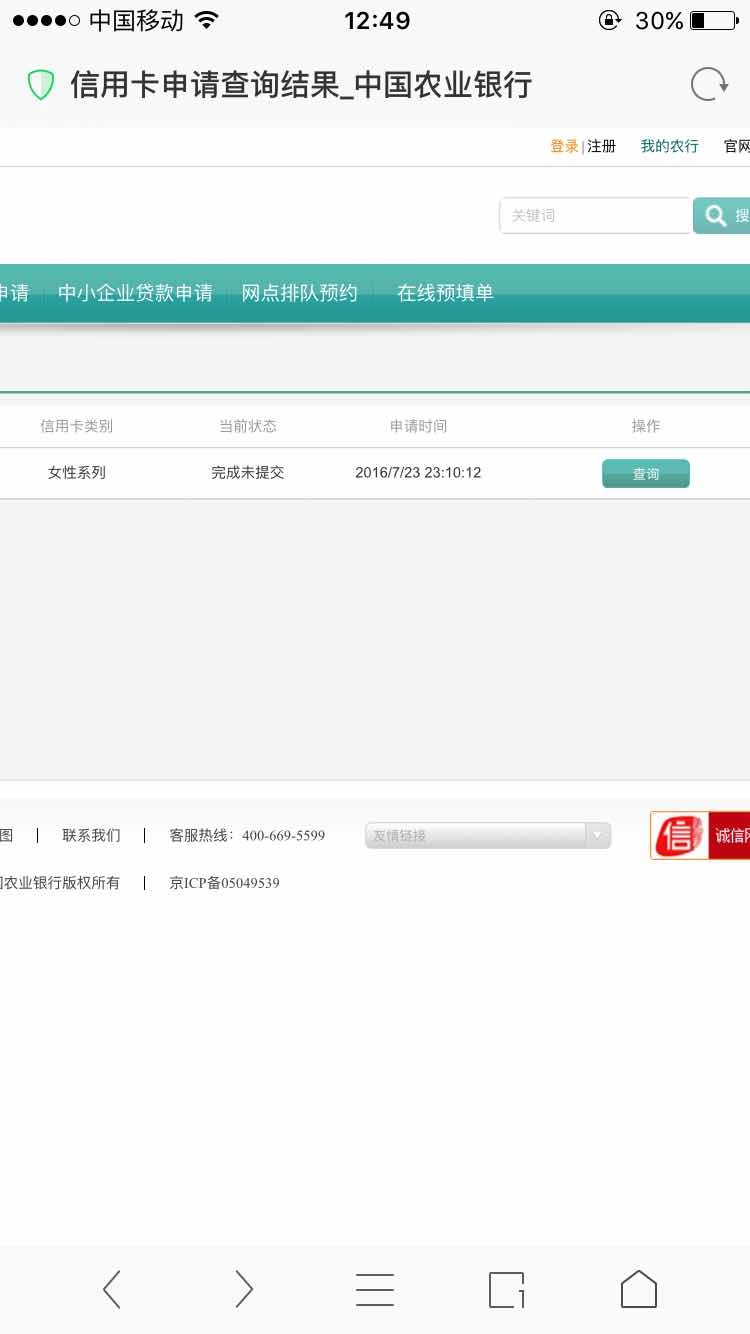Tap the browser home icon

(639, 1289)
